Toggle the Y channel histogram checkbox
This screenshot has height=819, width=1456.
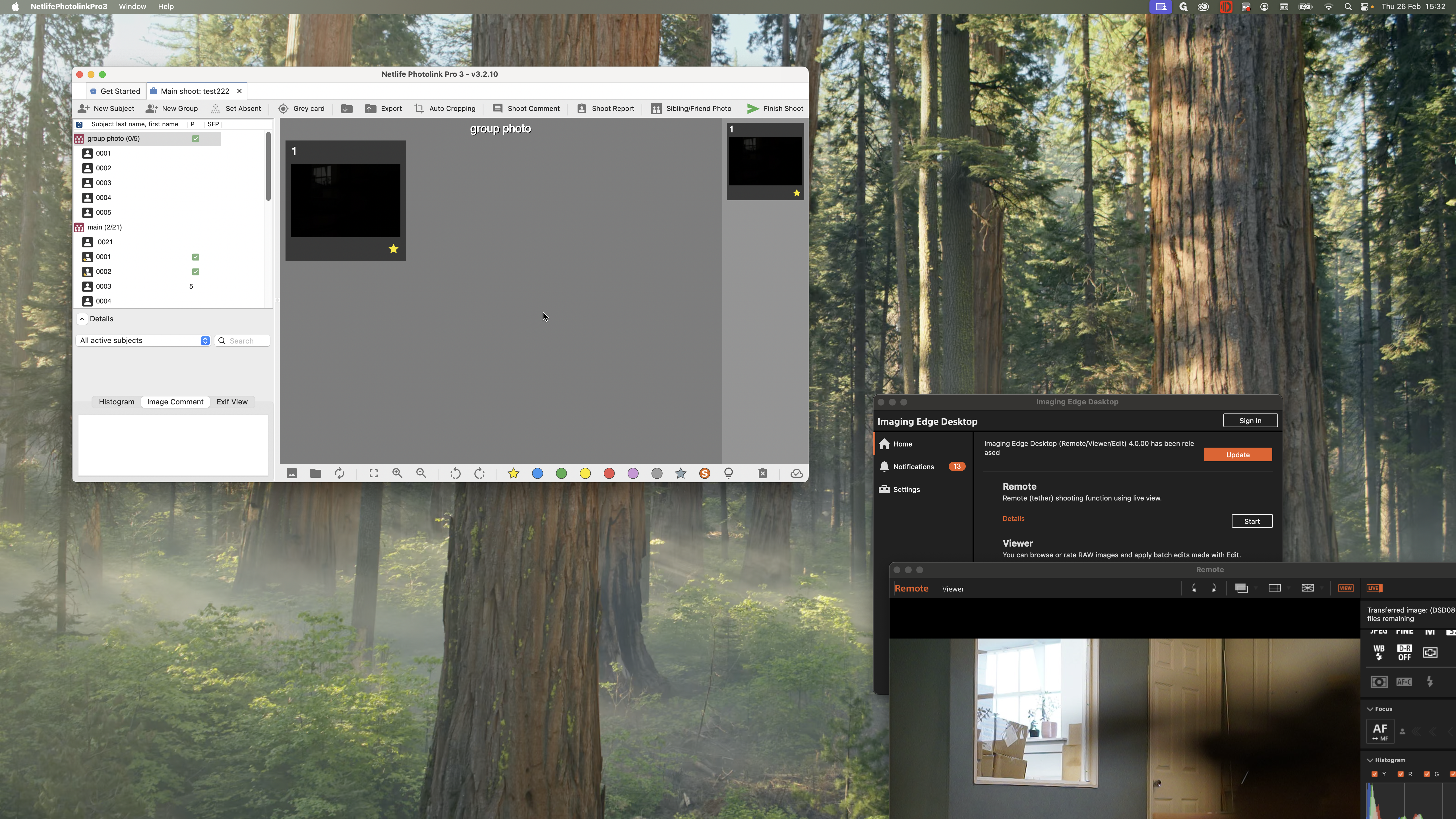click(x=1375, y=774)
